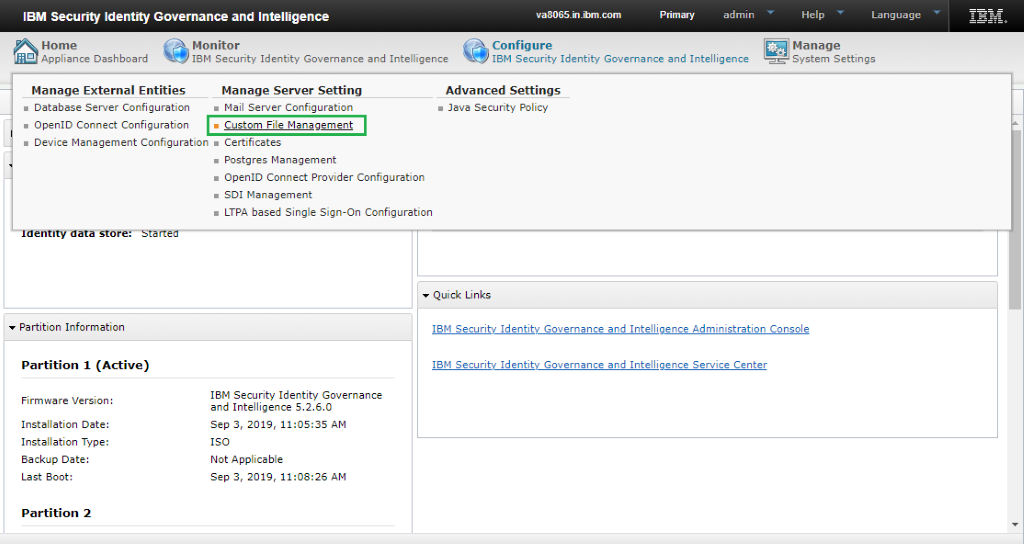
Task: Select the Configure menu tab
Action: click(606, 52)
